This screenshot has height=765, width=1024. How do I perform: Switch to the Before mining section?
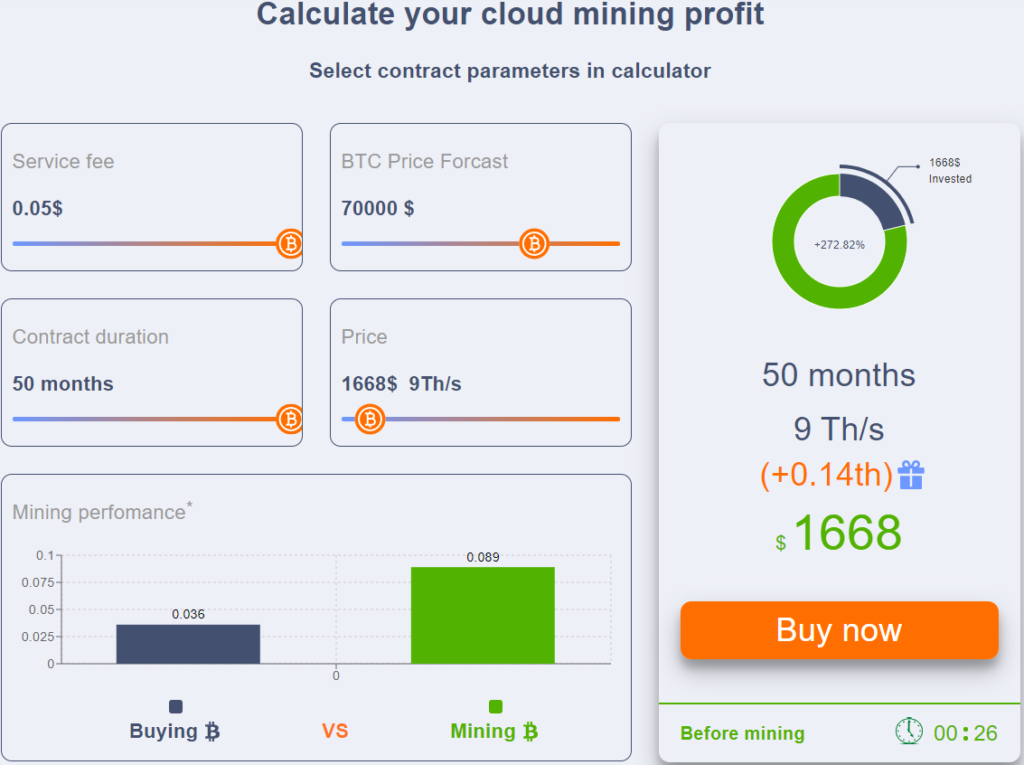742,733
